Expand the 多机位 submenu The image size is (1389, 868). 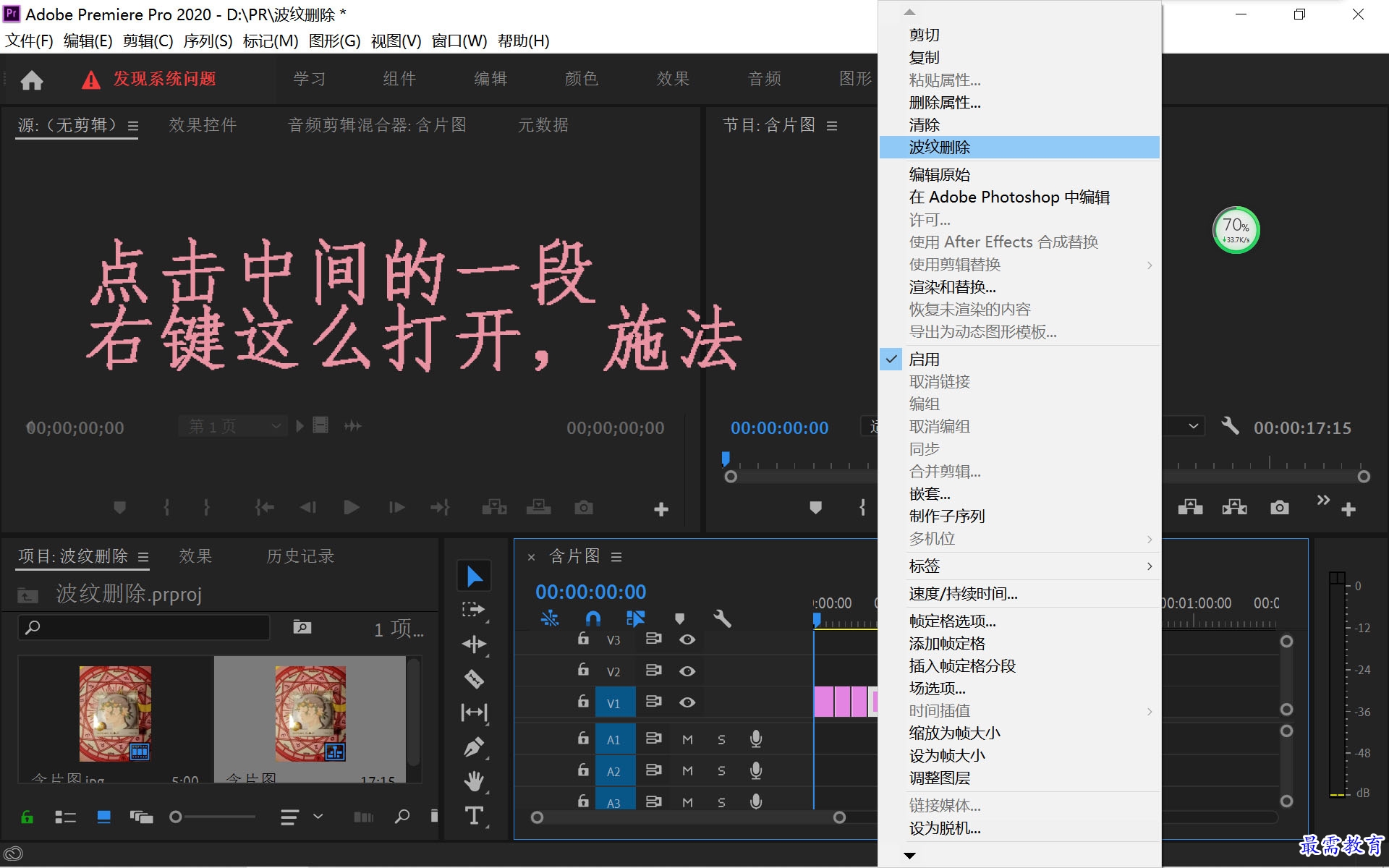pos(1019,539)
